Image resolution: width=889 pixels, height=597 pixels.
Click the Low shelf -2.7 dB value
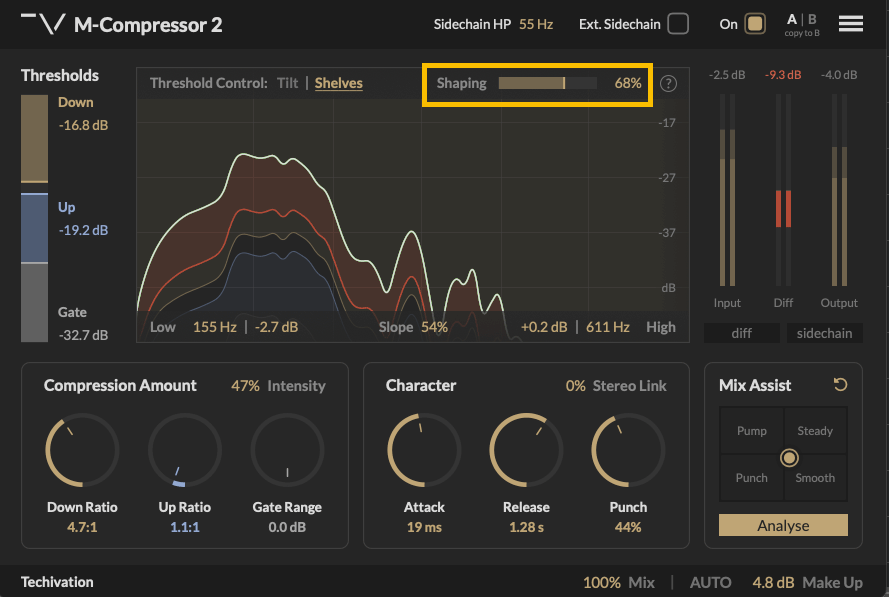[276, 327]
